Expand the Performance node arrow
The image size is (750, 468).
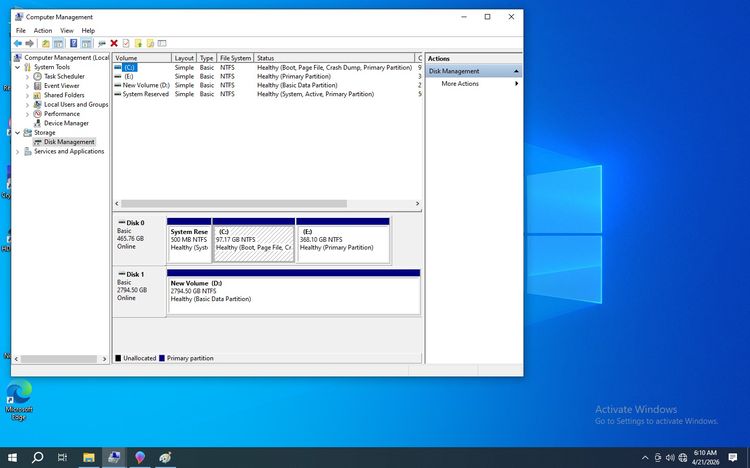27,114
